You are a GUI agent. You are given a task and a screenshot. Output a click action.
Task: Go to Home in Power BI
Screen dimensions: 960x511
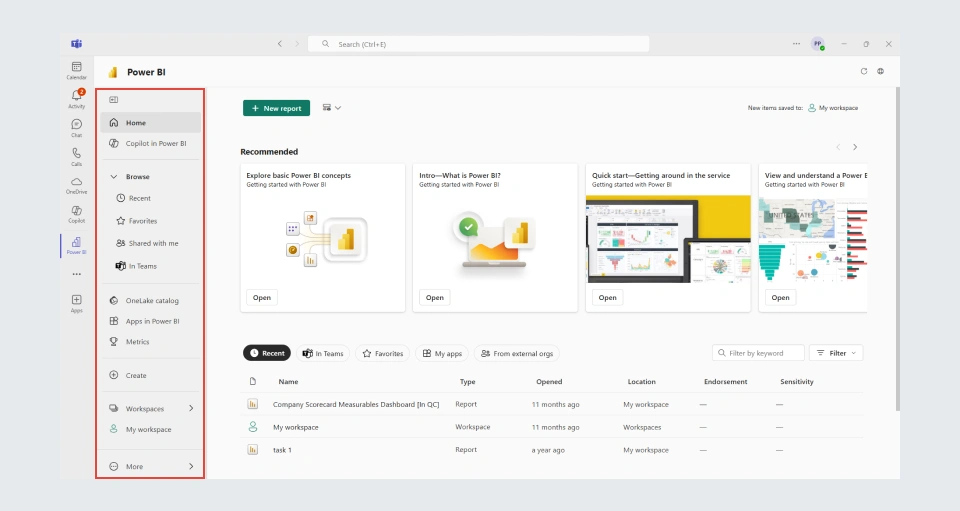[151, 122]
